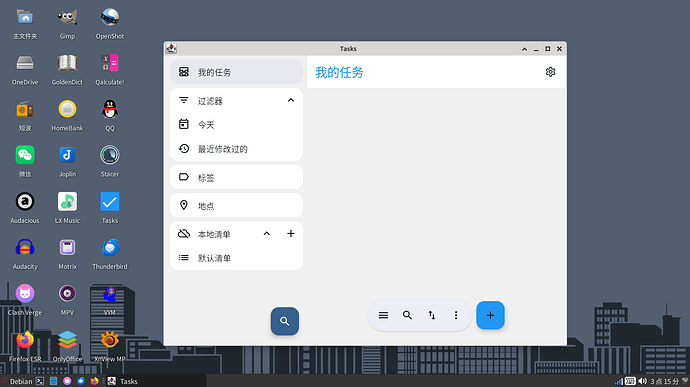Click search magnifier in bottom toolbar

(407, 315)
